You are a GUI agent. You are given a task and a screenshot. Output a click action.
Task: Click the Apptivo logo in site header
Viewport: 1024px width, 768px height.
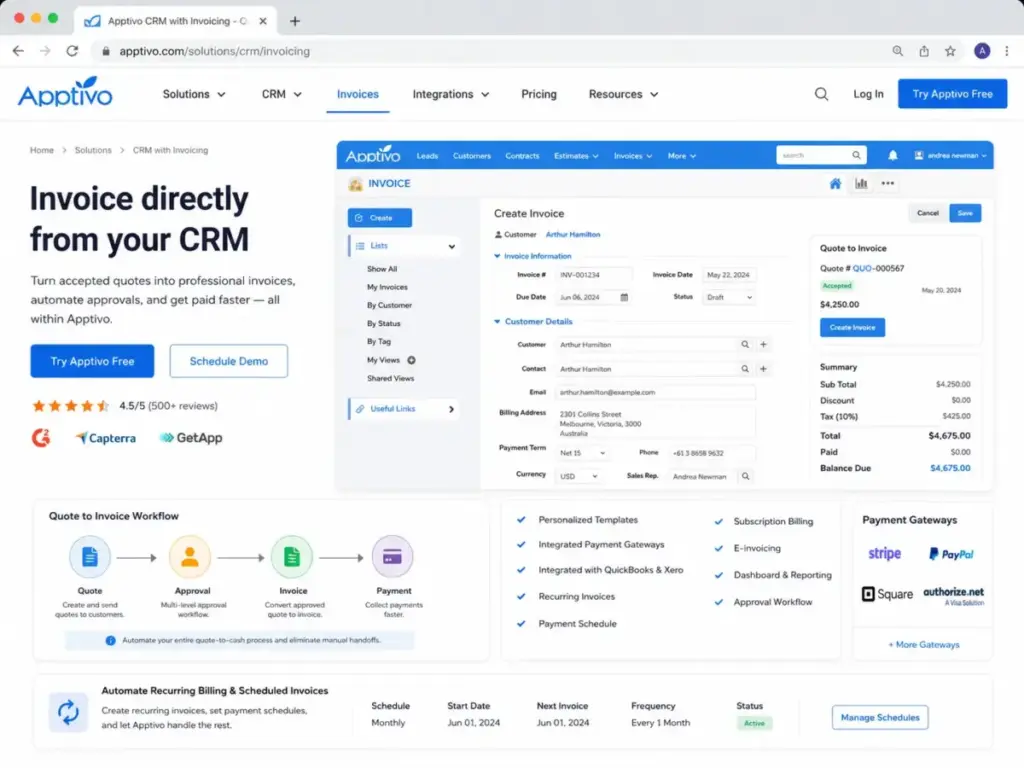[x=65, y=92]
